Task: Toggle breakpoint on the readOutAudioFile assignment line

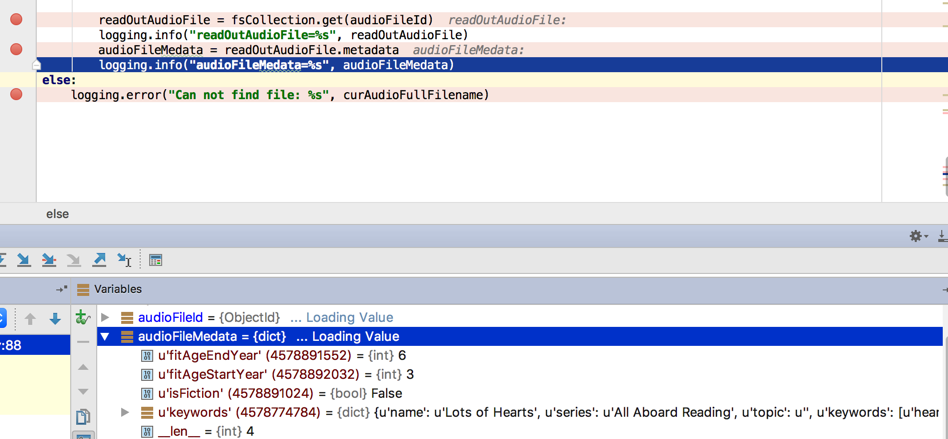Action: pyautogui.click(x=16, y=19)
